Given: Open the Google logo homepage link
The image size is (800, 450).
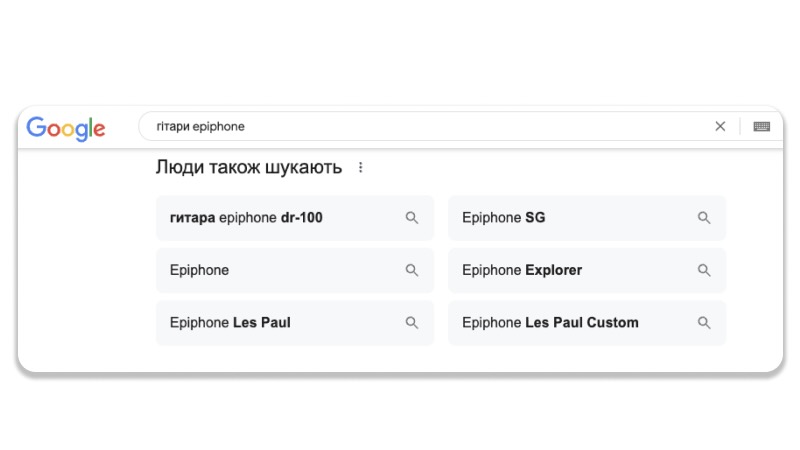Looking at the screenshot, I should [66, 128].
